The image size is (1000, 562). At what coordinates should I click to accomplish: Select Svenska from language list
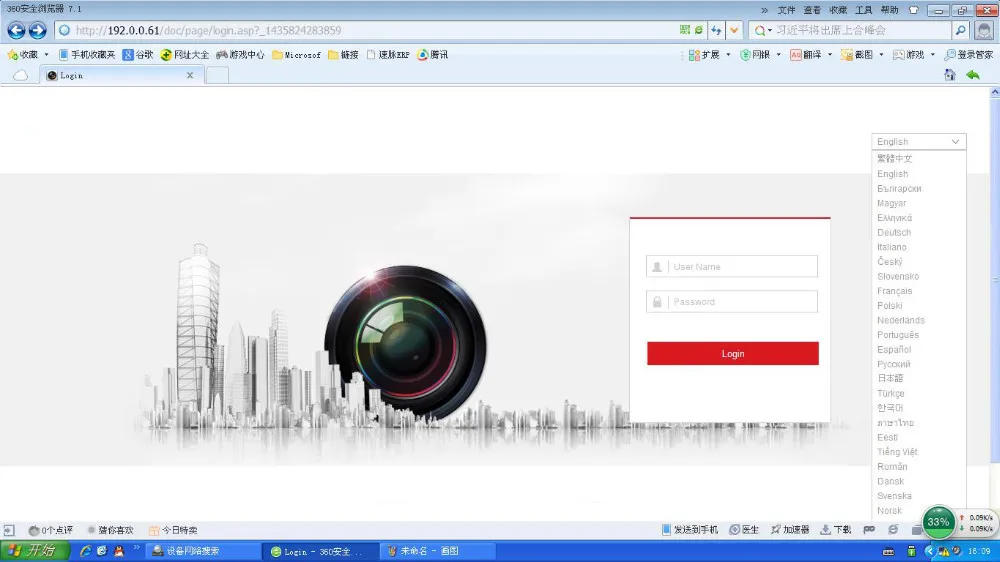(894, 496)
